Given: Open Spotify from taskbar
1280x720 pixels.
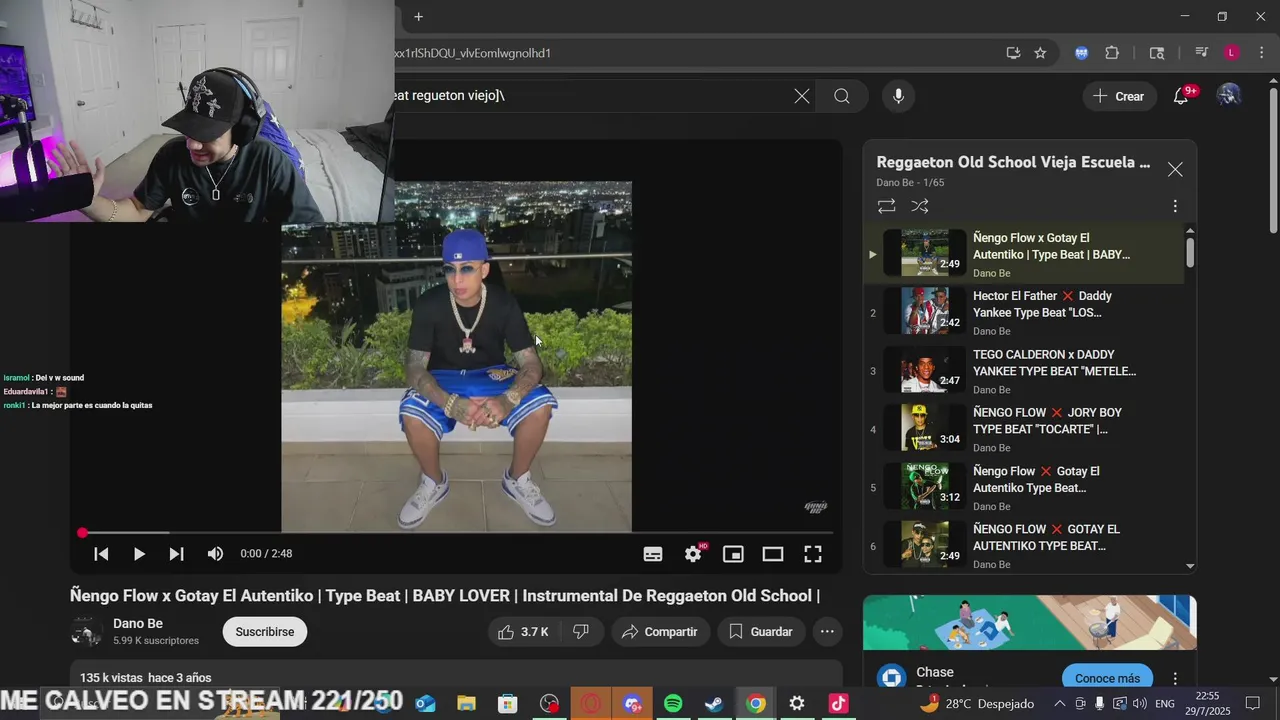Looking at the screenshot, I should click(x=673, y=704).
